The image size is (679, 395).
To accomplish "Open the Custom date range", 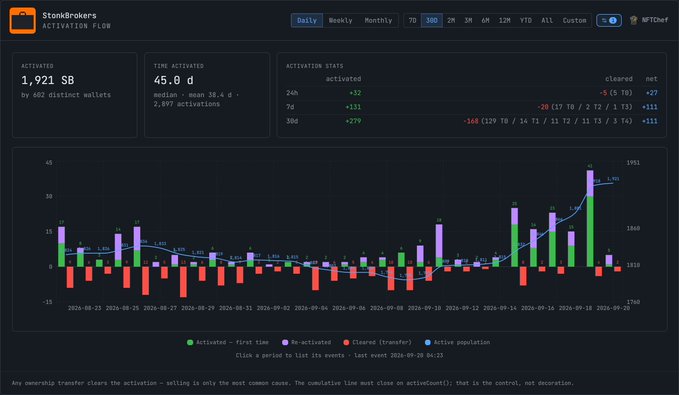I will click(x=574, y=20).
